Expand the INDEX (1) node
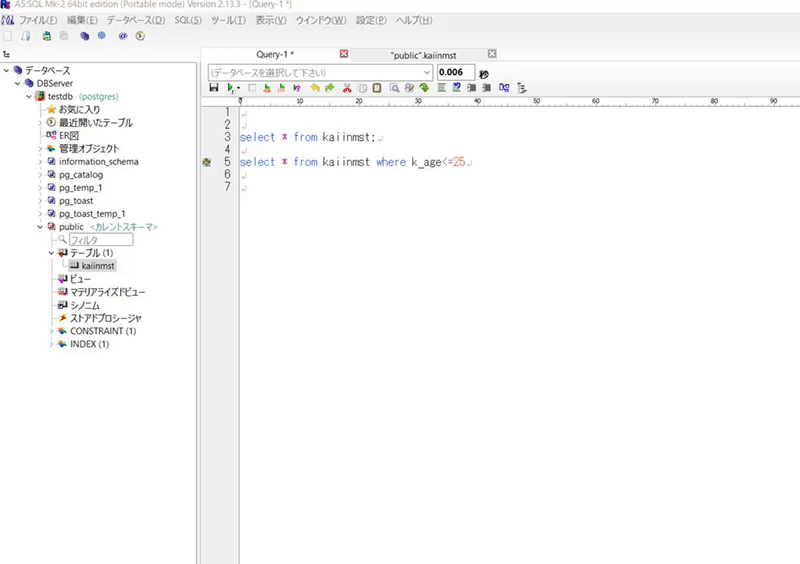This screenshot has width=800, height=564. (51, 344)
